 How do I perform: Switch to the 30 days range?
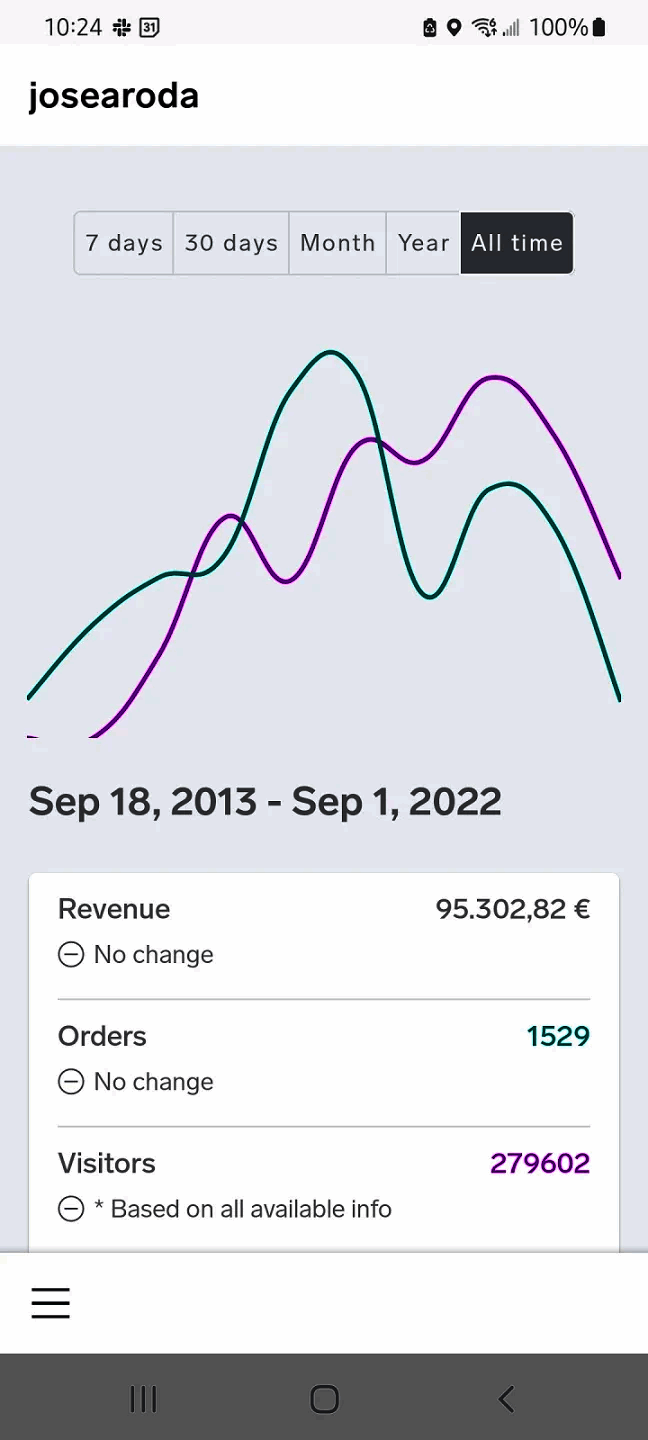click(x=231, y=243)
